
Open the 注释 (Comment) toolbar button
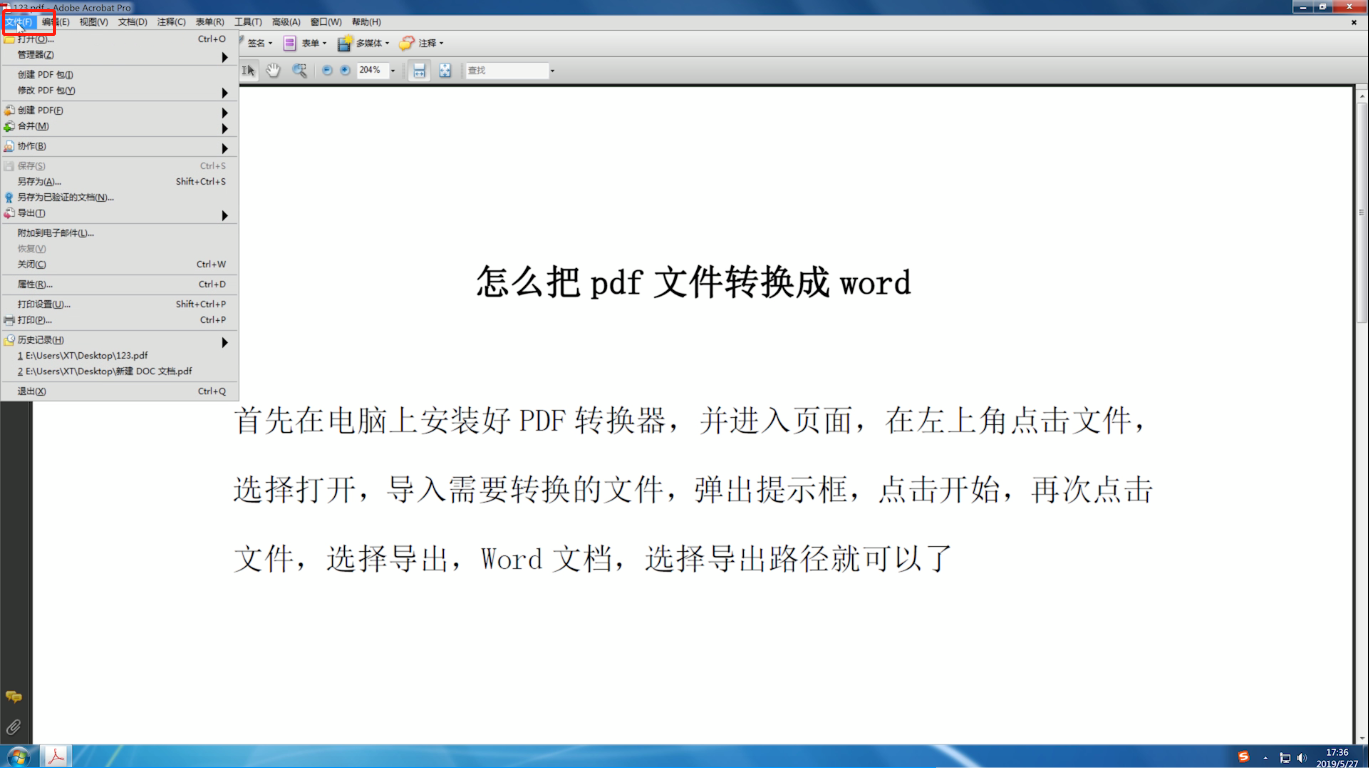[x=421, y=43]
